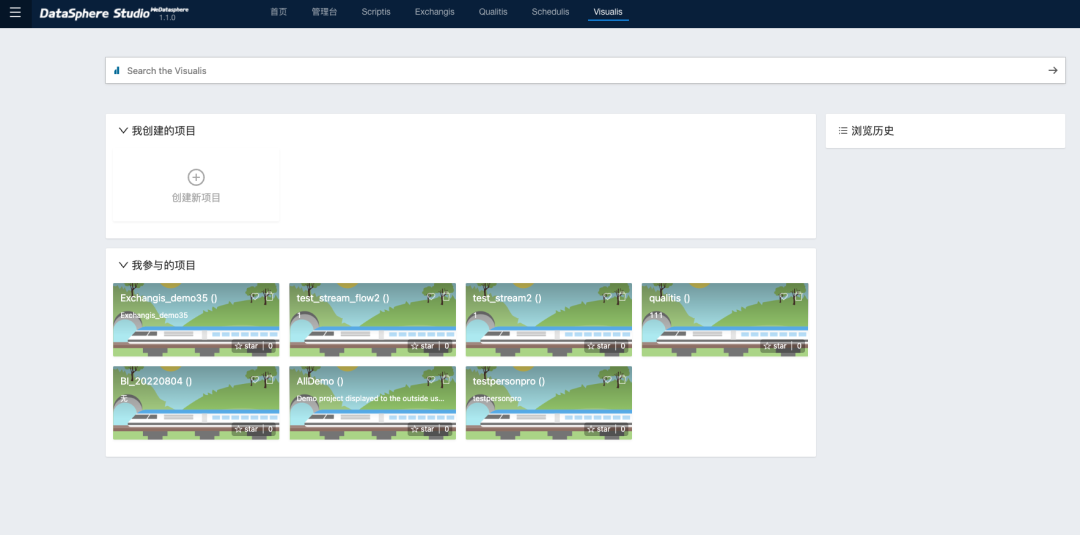The width and height of the screenshot is (1080, 535).
Task: Go to 管理台 in top navigation
Action: pos(325,12)
